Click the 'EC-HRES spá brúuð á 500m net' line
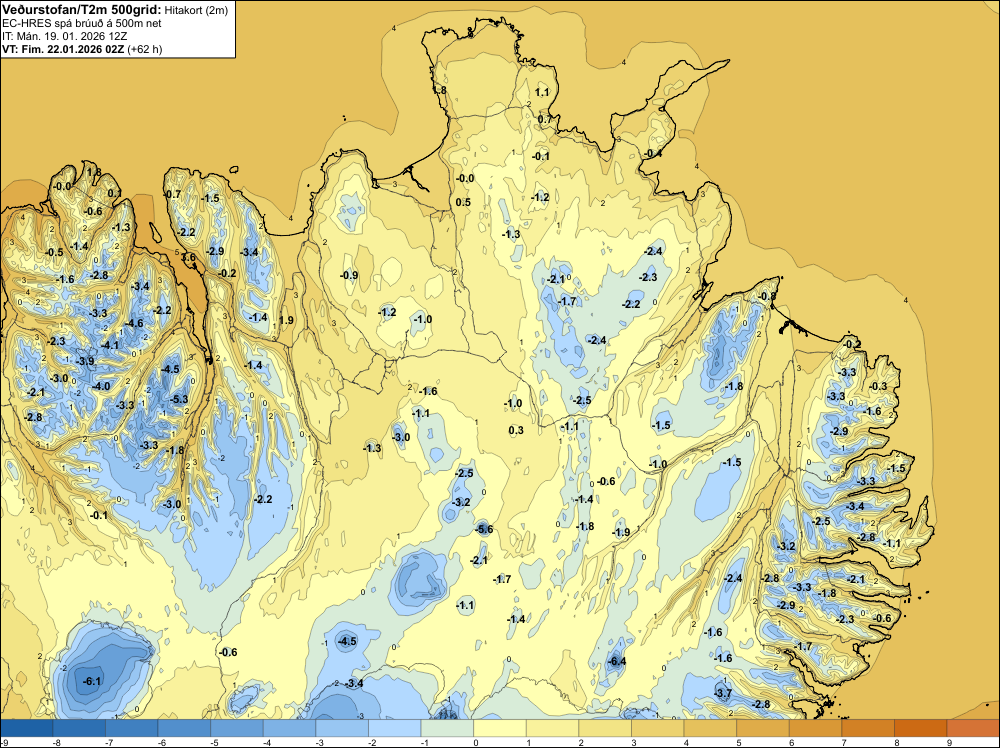 pyautogui.click(x=82, y=23)
